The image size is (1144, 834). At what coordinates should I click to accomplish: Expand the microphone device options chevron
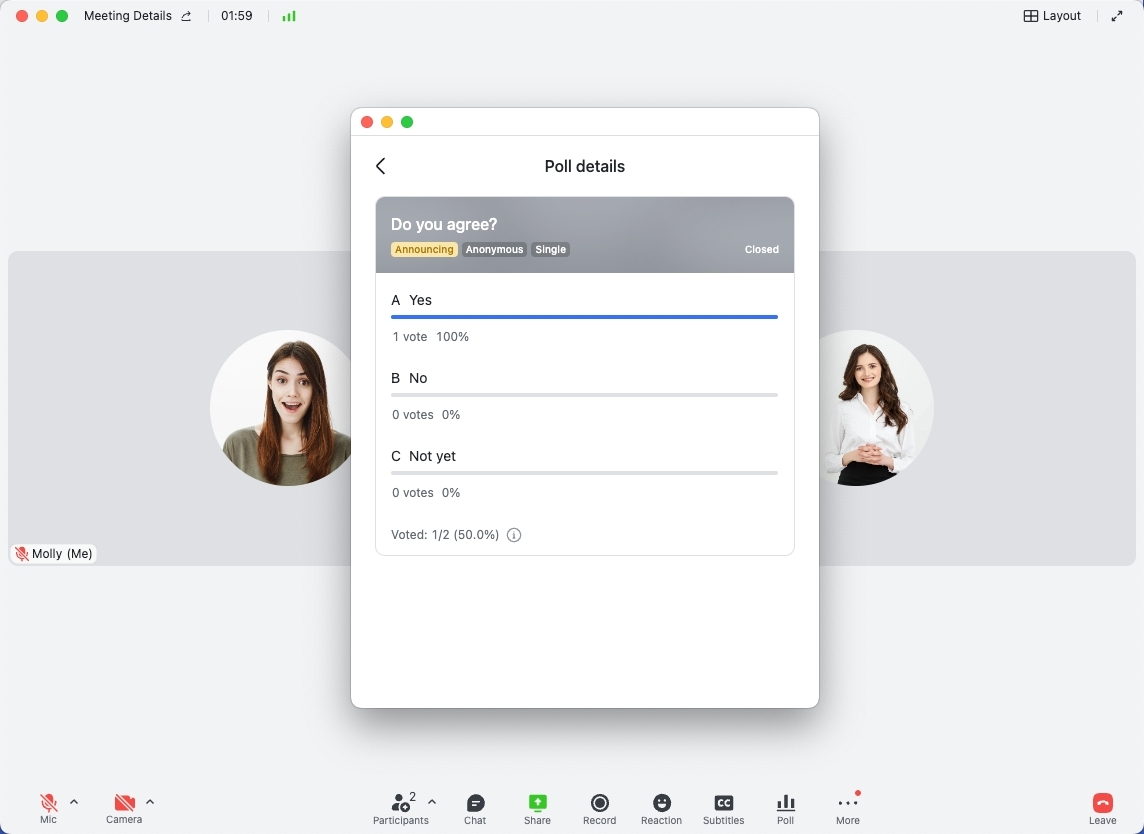click(x=72, y=800)
